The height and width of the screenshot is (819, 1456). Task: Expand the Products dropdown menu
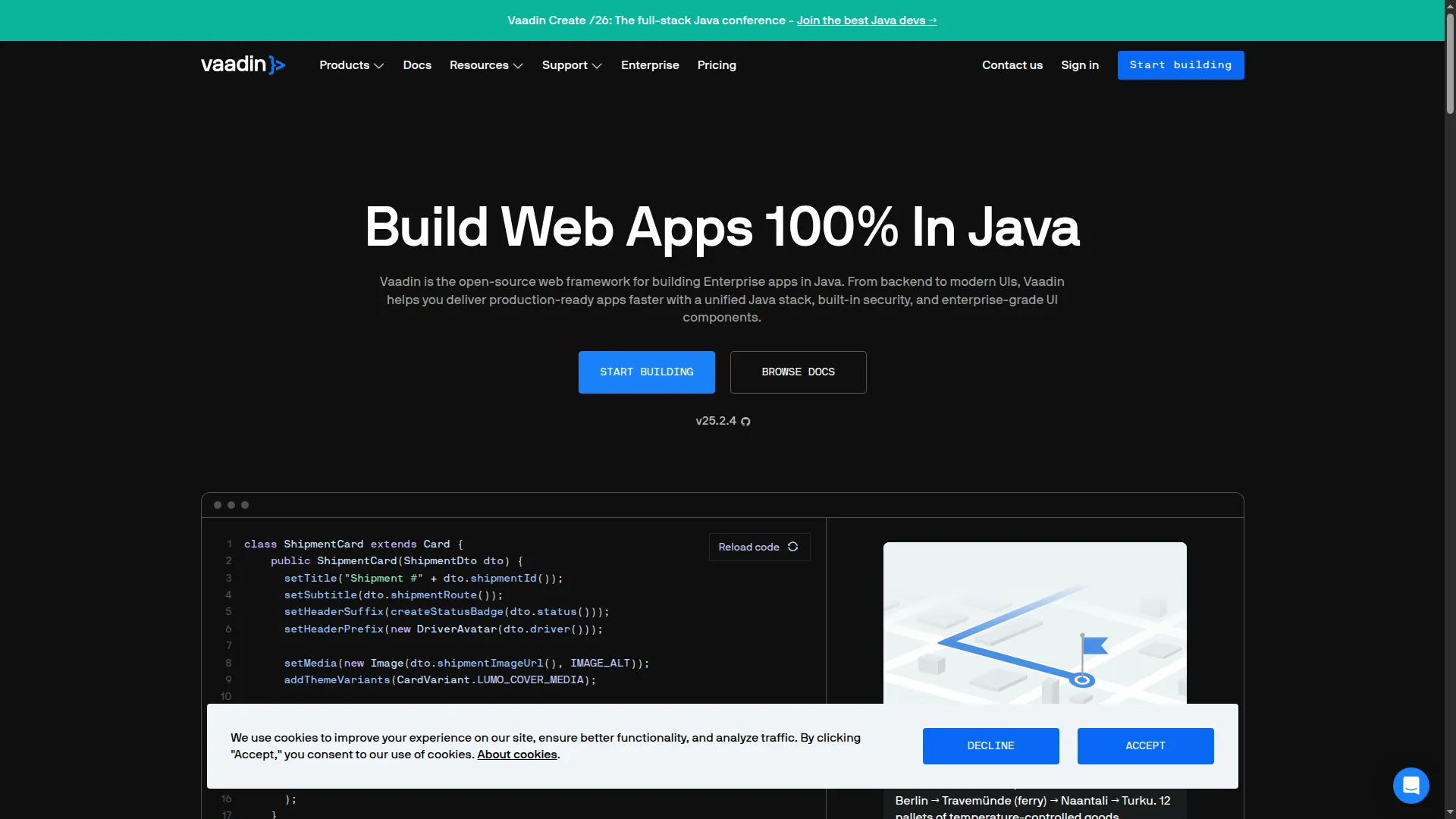click(351, 65)
